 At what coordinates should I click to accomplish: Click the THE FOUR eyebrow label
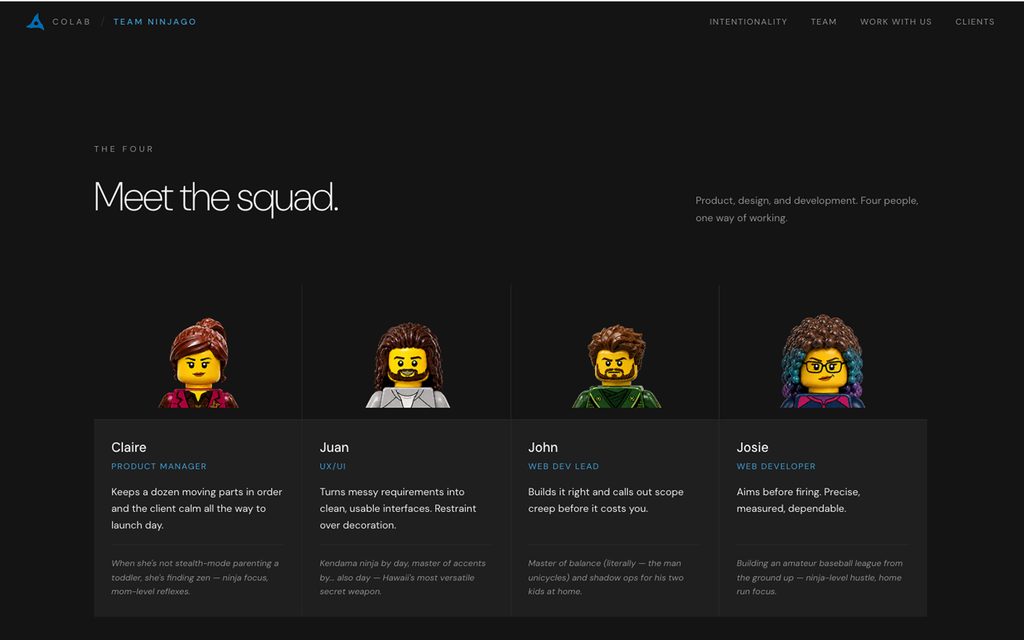coord(123,149)
